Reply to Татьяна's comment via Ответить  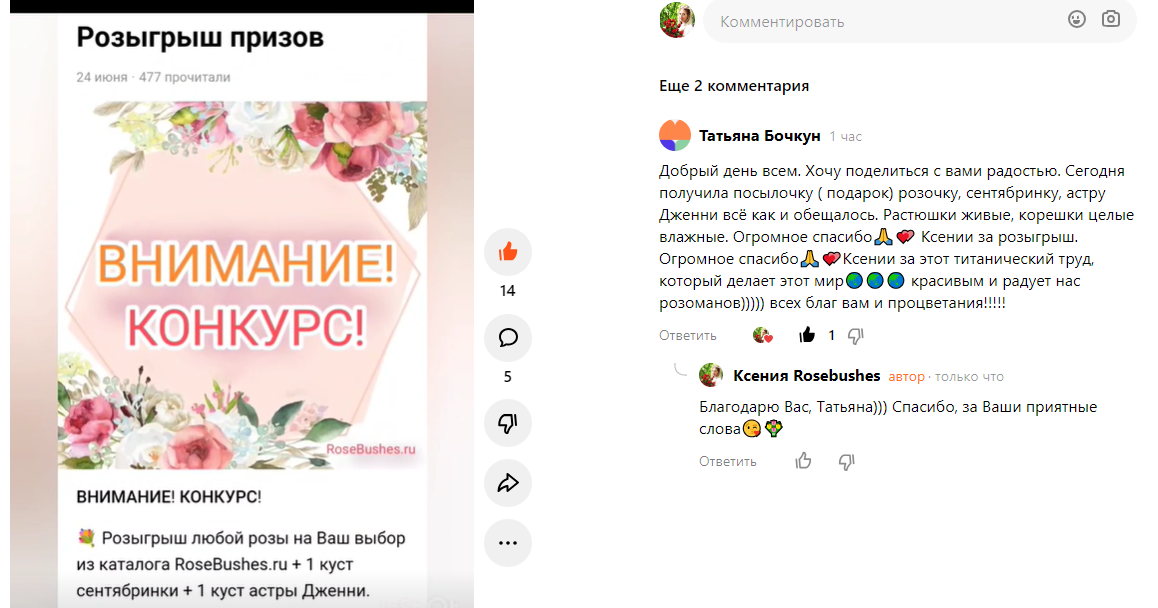coord(688,335)
